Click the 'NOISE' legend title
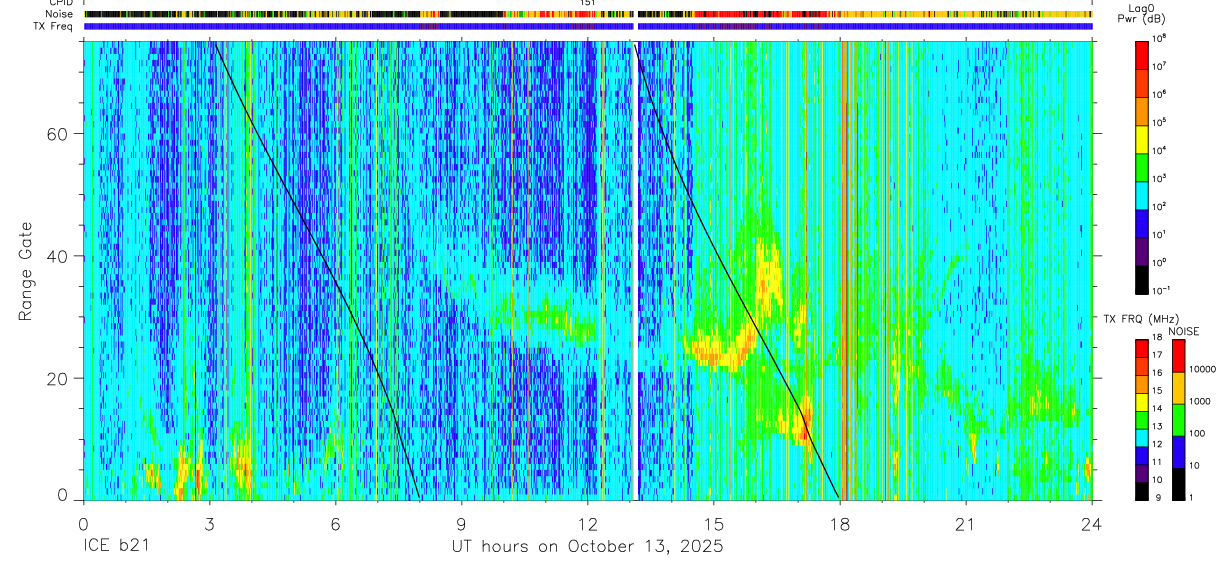This screenshot has height=567, width=1228. point(1184,331)
